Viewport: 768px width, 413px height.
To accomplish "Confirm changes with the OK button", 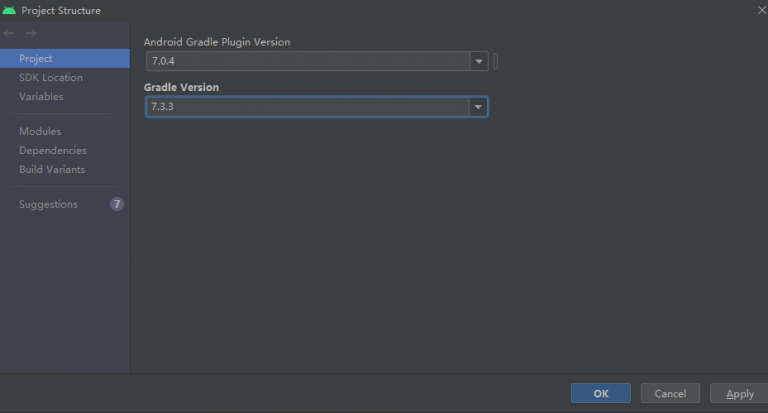I will point(601,393).
